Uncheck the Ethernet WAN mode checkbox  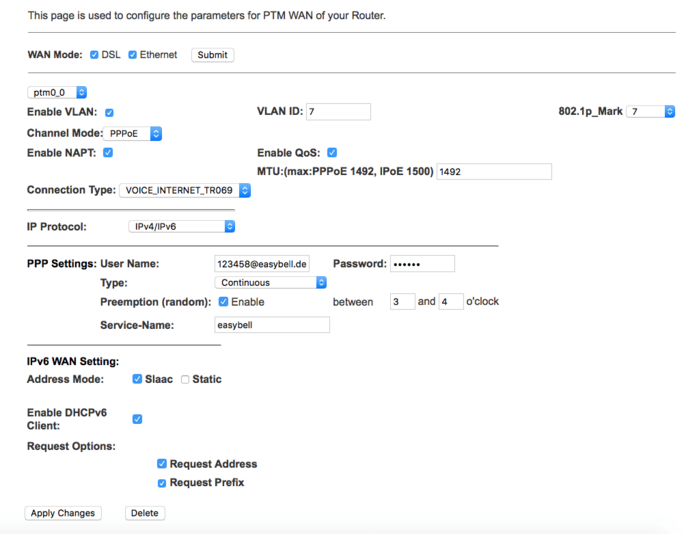coord(132,55)
